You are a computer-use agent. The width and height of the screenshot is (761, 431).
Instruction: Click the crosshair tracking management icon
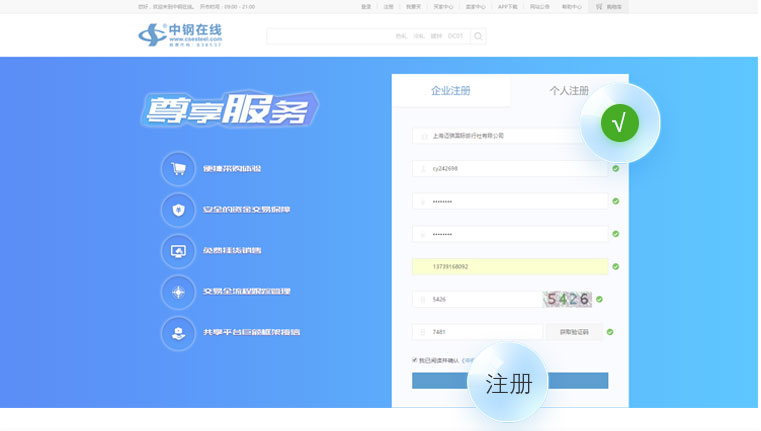point(178,292)
